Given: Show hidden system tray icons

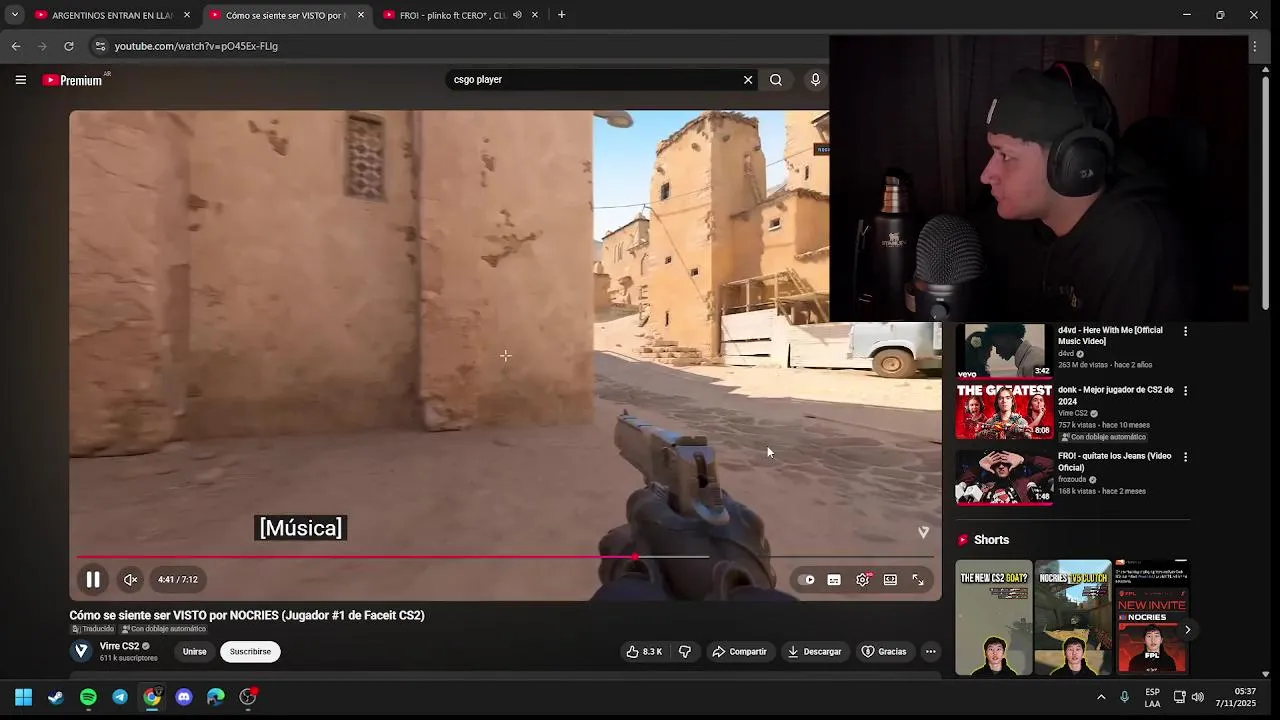Looking at the screenshot, I should tap(1101, 697).
